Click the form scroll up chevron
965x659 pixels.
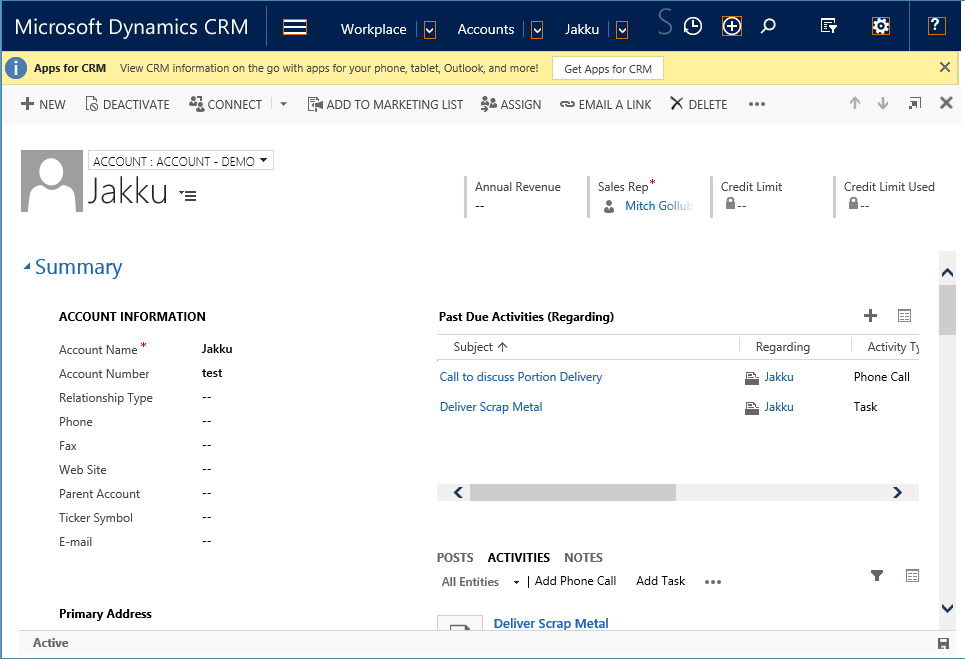tap(947, 272)
